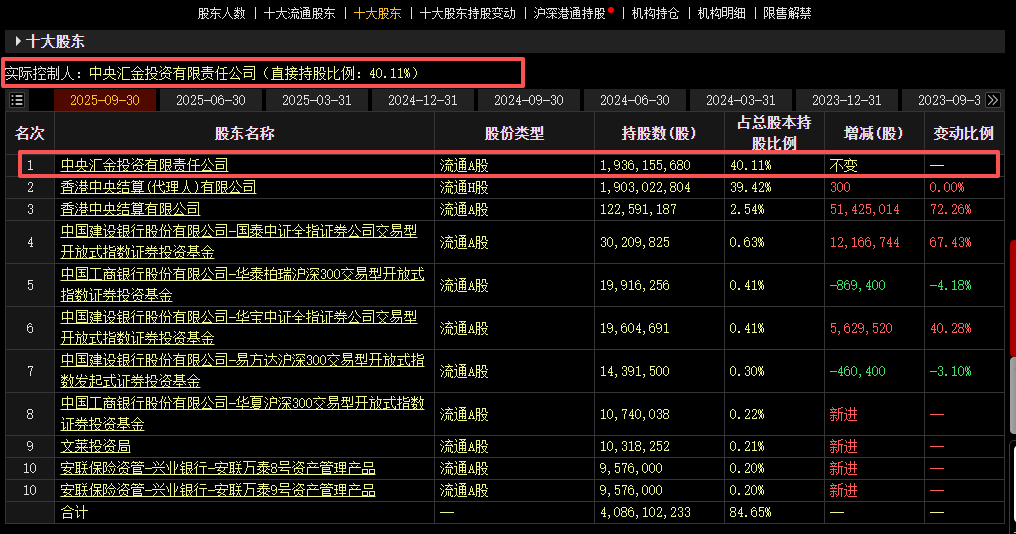Image resolution: width=1016 pixels, height=534 pixels.
Task: Click the -460,400 decrease value
Action: 857,371
